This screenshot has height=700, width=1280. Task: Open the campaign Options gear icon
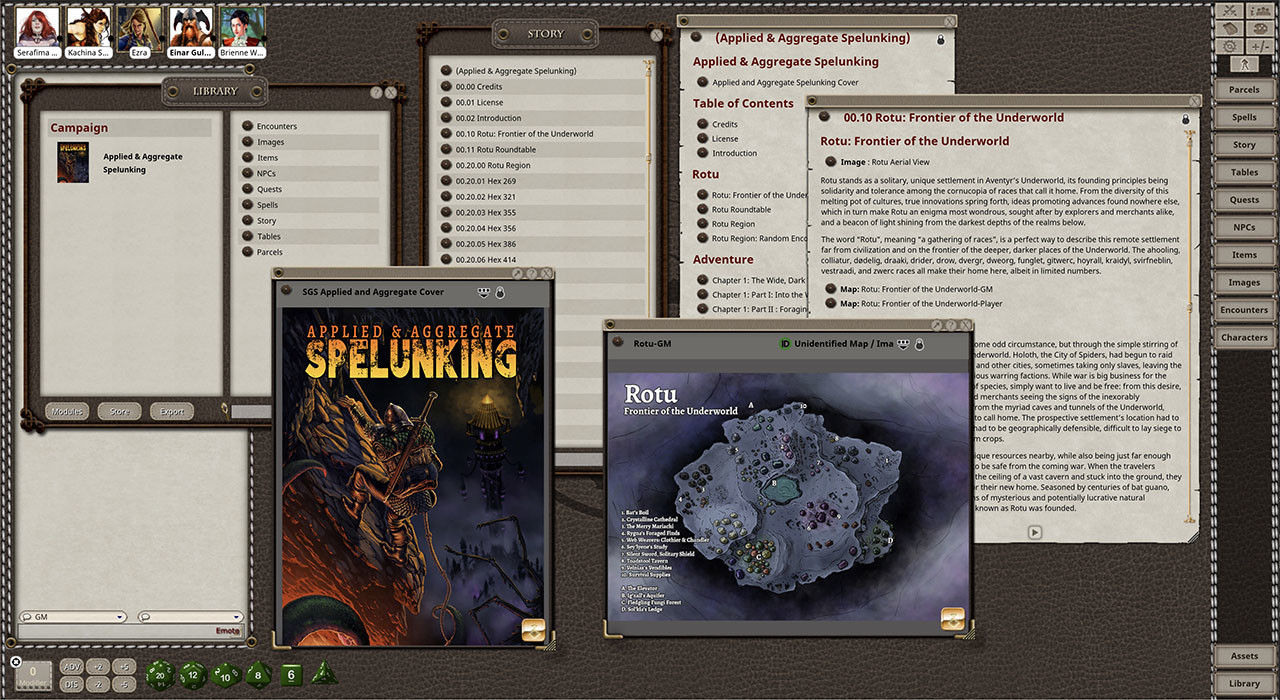(1228, 46)
